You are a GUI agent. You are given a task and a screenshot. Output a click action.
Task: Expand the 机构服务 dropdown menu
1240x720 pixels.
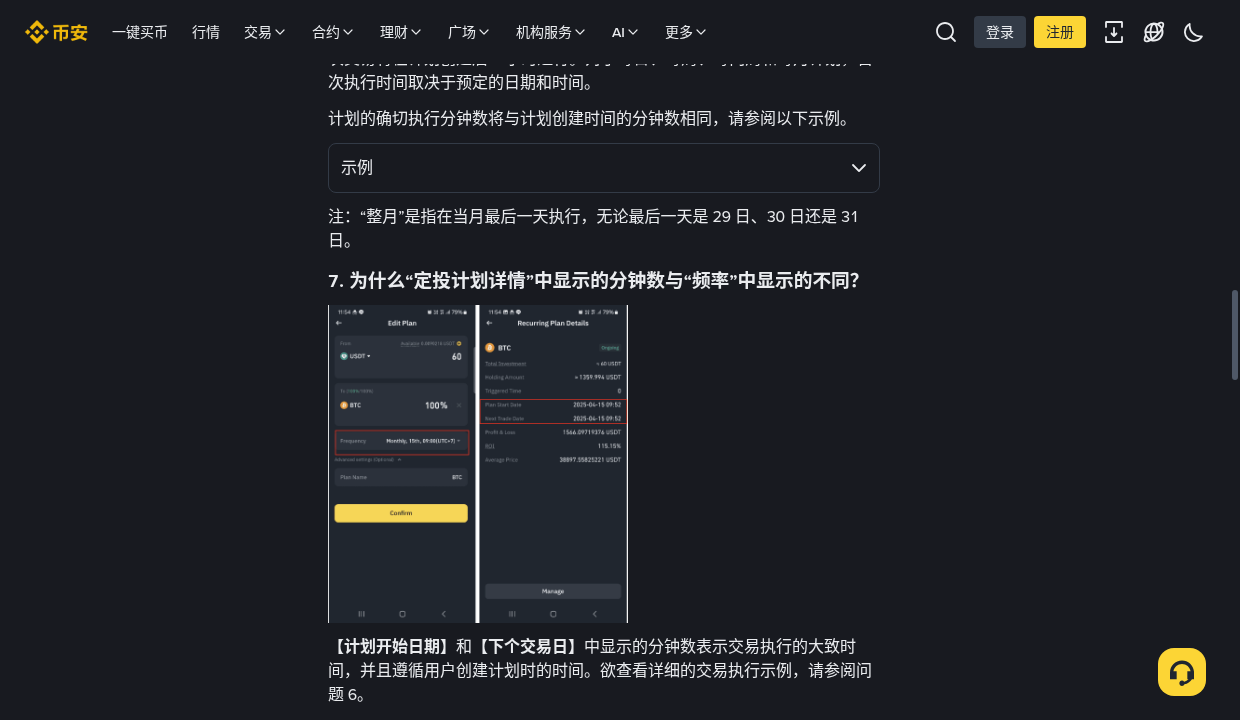click(x=551, y=32)
